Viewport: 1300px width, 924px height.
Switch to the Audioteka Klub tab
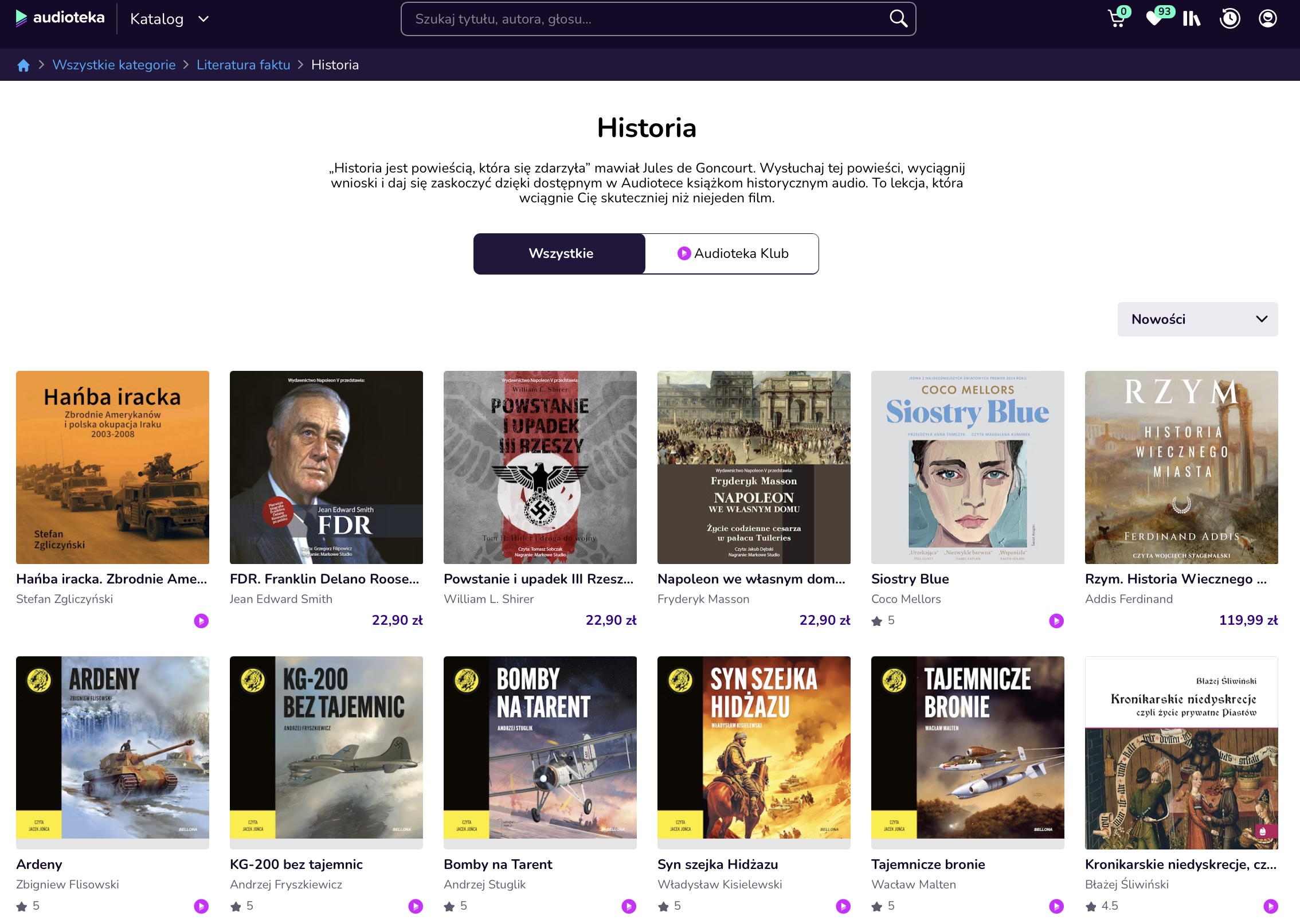732,253
